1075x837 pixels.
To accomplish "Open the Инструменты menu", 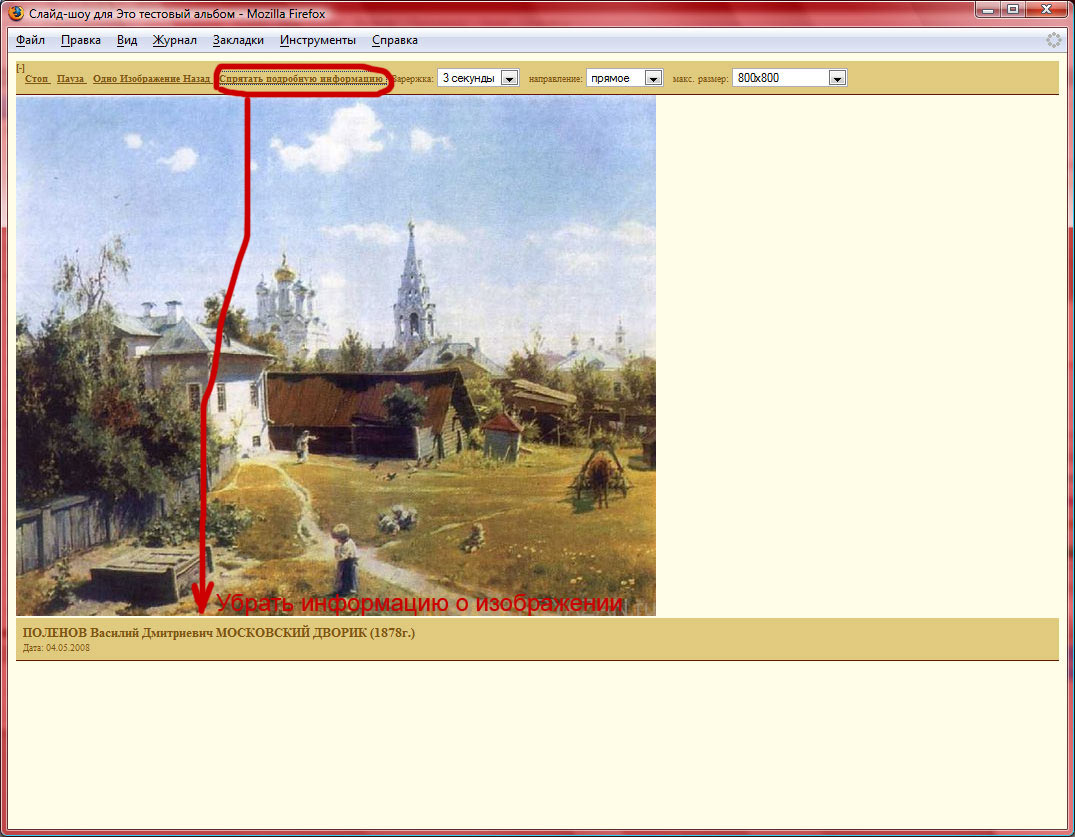I will (318, 40).
